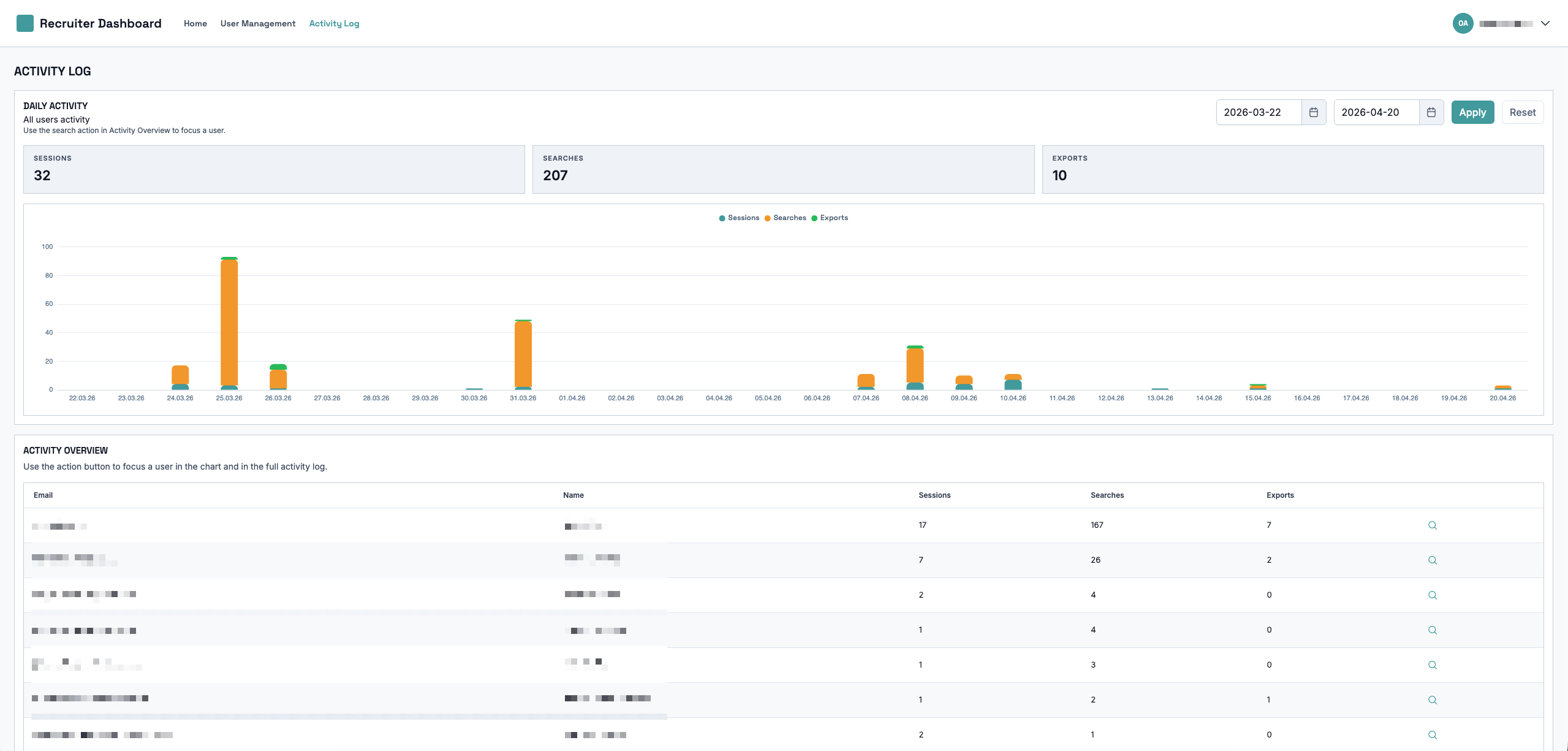This screenshot has width=1568, height=751.
Task: Click the Reset button
Action: tap(1522, 112)
